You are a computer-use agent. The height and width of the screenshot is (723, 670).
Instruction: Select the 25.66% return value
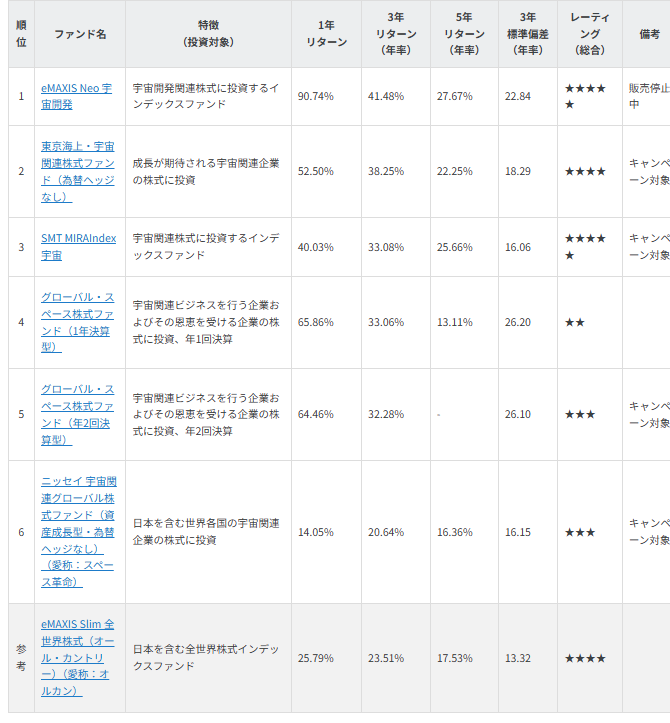point(455,247)
